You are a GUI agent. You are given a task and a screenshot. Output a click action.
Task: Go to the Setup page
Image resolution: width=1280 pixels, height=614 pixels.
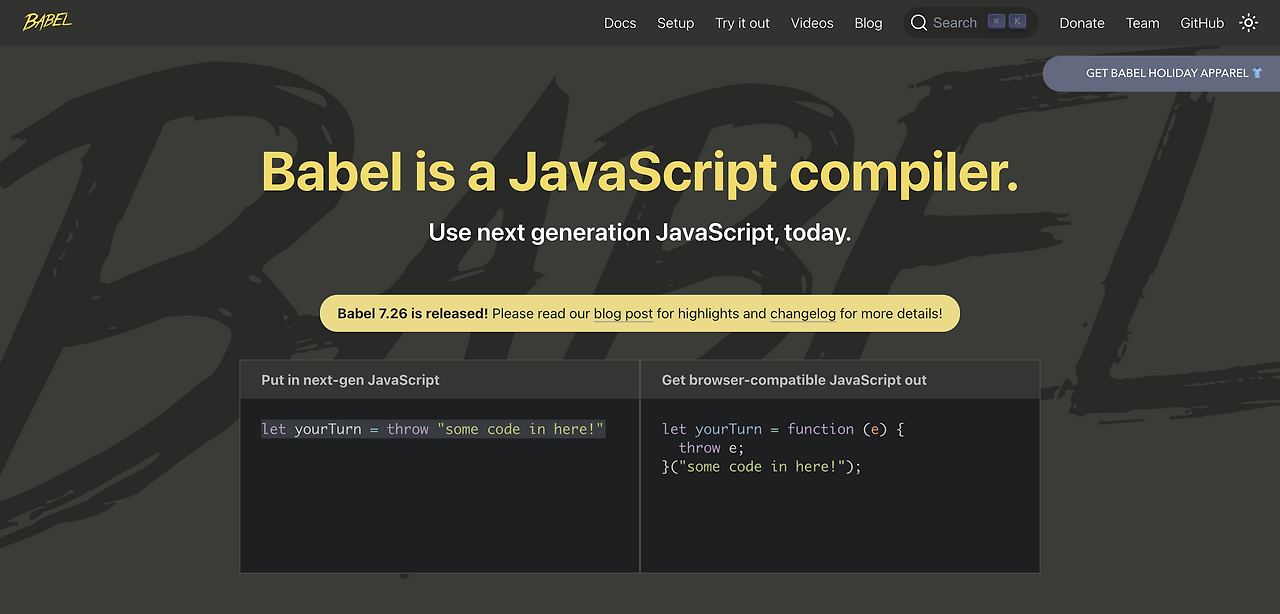675,23
